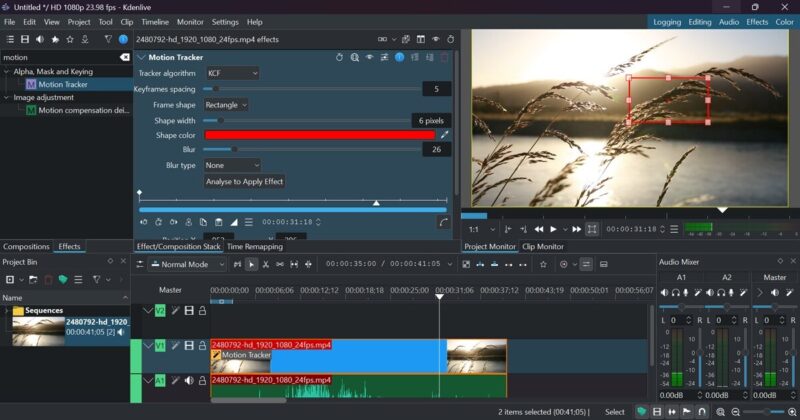Set project monitor zone out point
Image resolution: width=800 pixels, height=420 pixels.
tap(523, 229)
